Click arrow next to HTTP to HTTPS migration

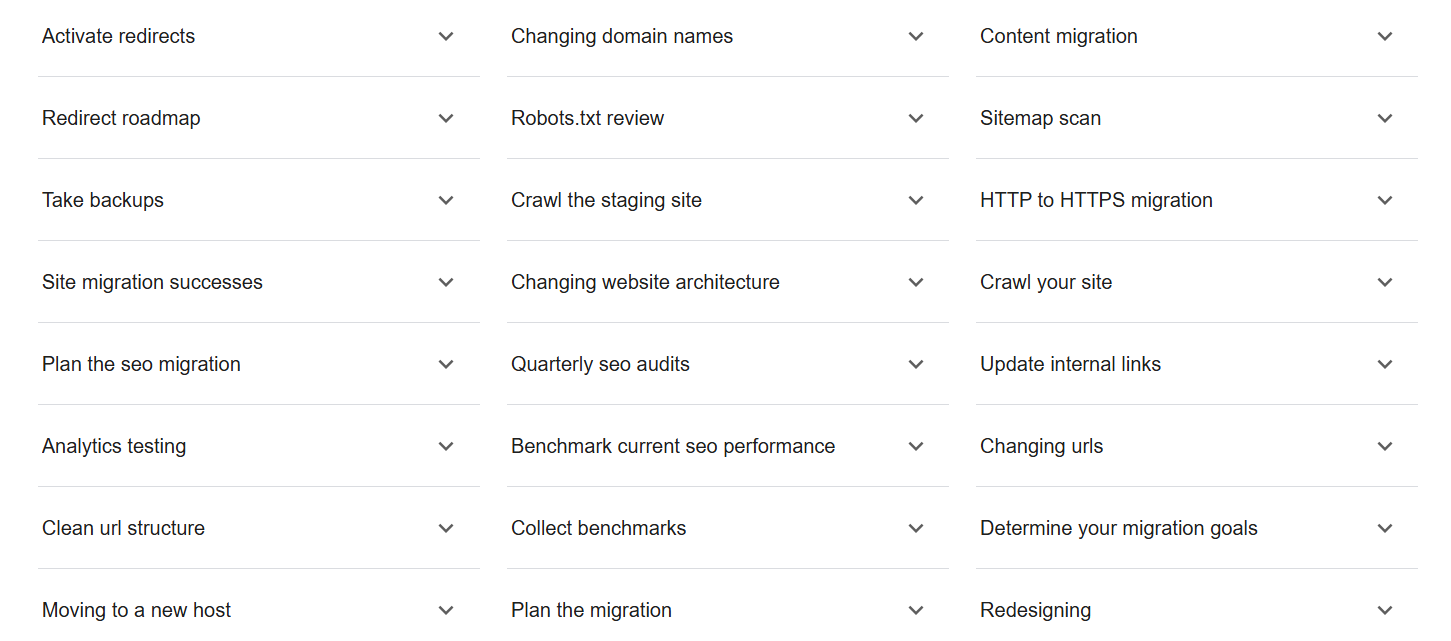tap(1384, 201)
